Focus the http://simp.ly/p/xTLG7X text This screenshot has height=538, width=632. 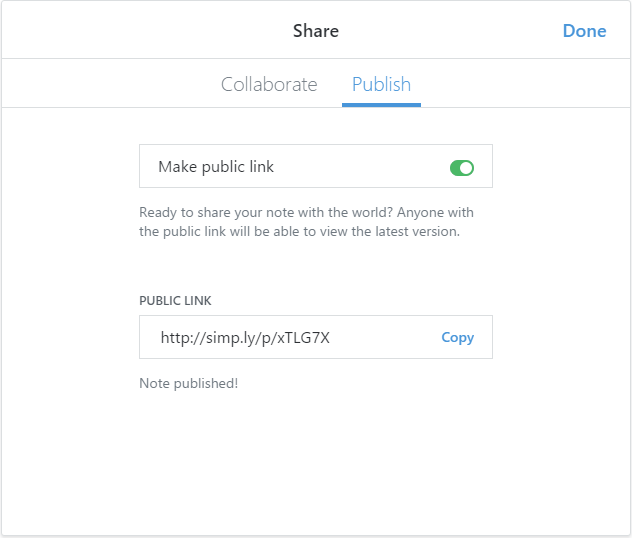(x=245, y=338)
